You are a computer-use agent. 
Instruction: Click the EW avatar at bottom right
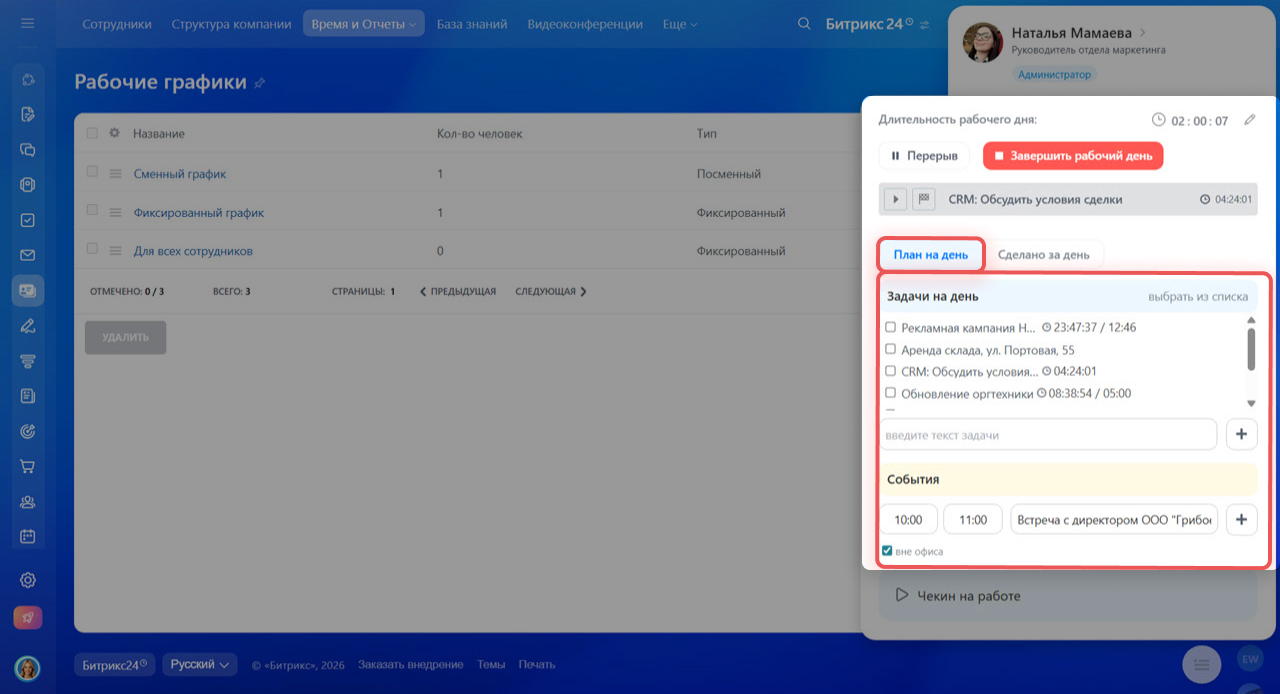point(1250,658)
